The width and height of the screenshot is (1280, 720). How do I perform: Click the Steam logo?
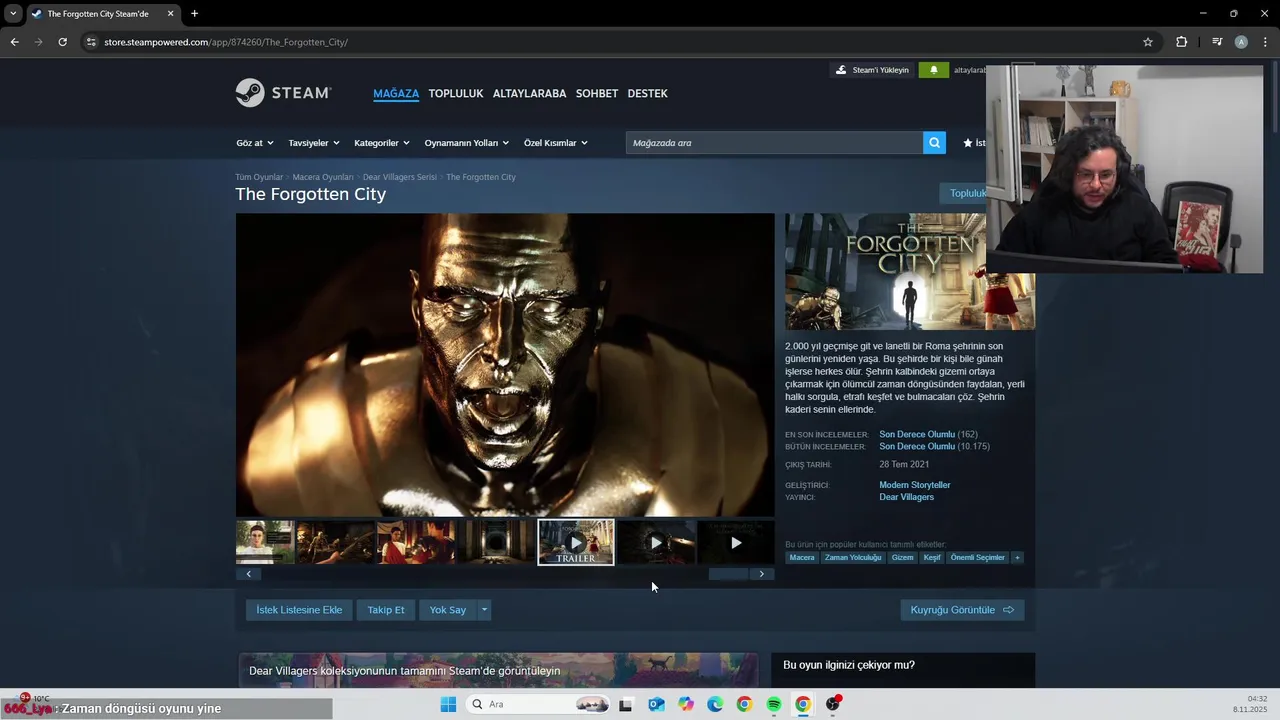click(283, 93)
